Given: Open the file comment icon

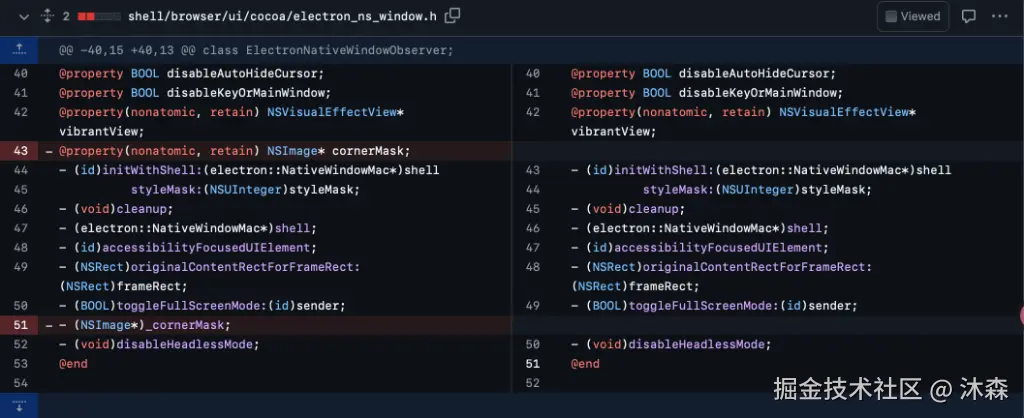Looking at the screenshot, I should point(968,17).
